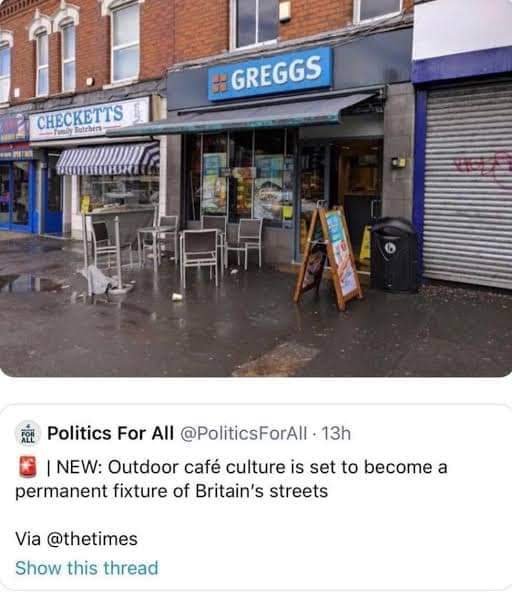Click Show this thread
This screenshot has width=512, height=599.
point(87,568)
